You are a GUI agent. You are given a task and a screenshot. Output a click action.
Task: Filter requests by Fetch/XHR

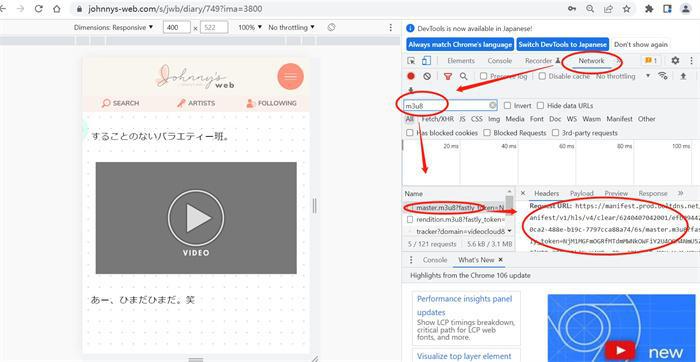click(438, 119)
